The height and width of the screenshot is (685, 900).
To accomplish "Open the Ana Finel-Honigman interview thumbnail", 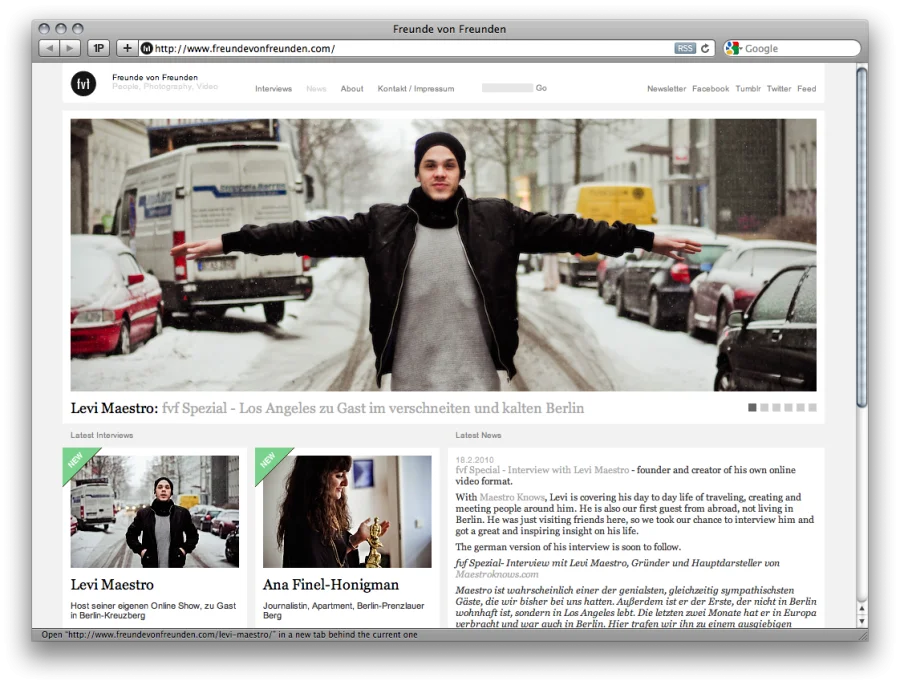I will (x=347, y=511).
